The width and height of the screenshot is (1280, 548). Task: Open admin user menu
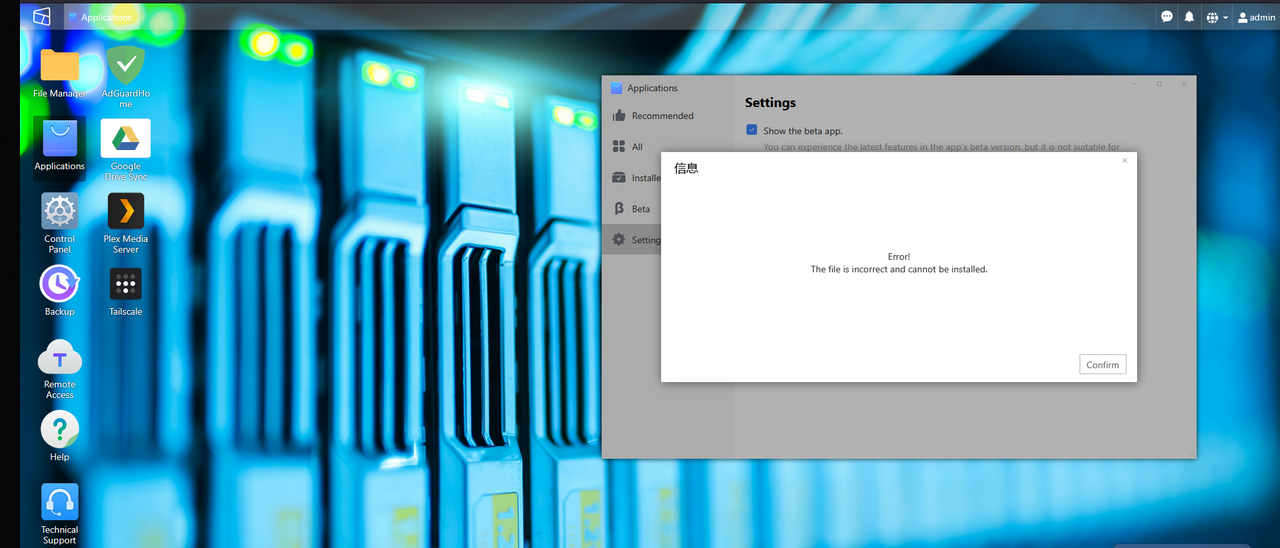[1256, 17]
